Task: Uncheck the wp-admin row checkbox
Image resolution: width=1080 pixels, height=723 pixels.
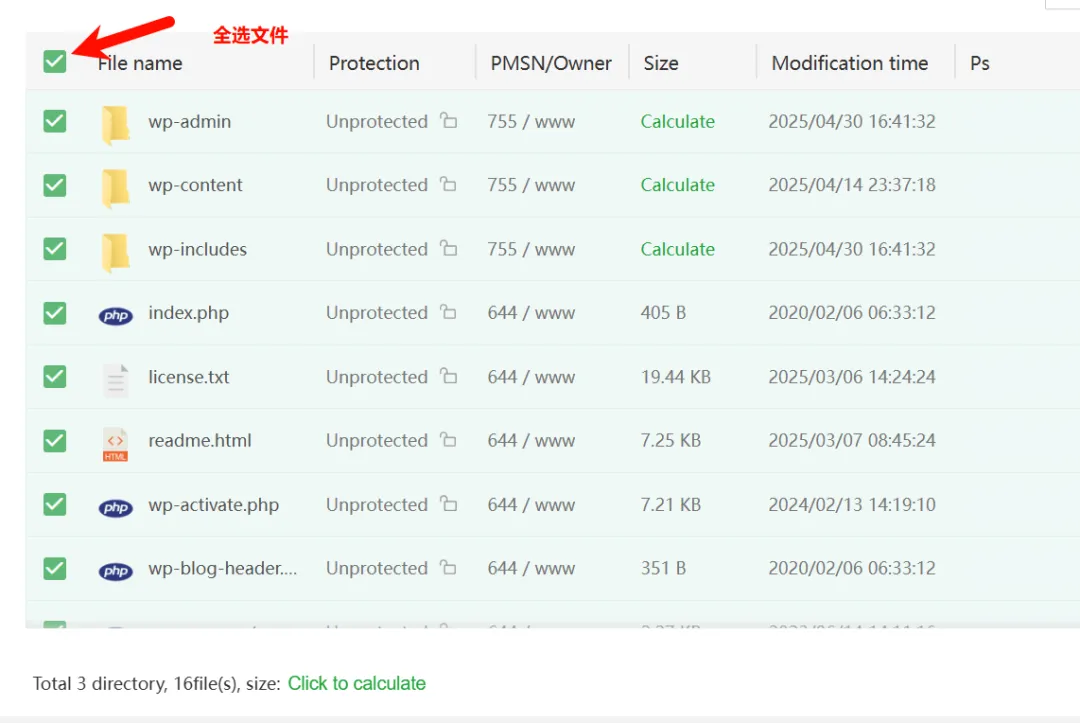Action: [54, 121]
